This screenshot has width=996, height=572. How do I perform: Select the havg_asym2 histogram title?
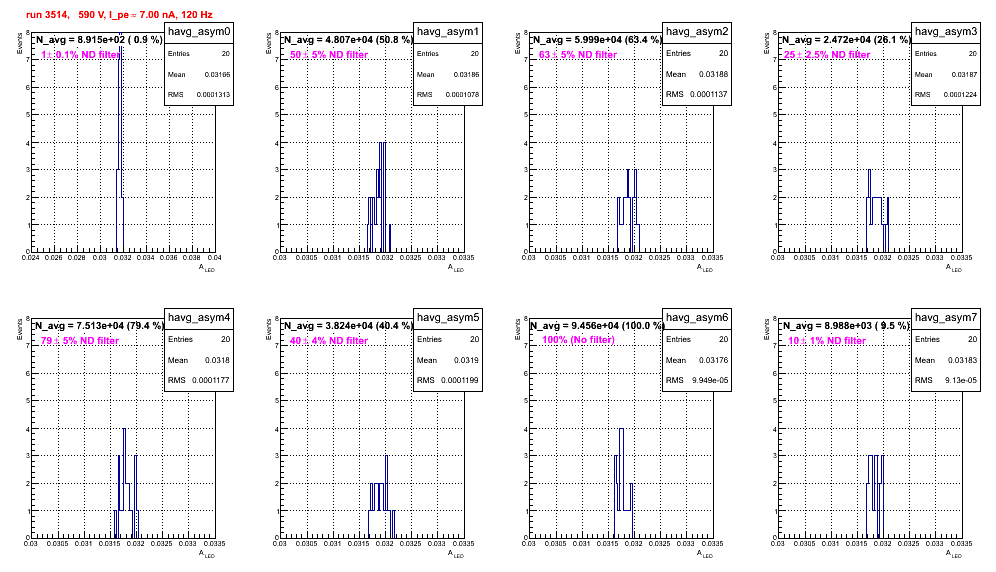(697, 32)
